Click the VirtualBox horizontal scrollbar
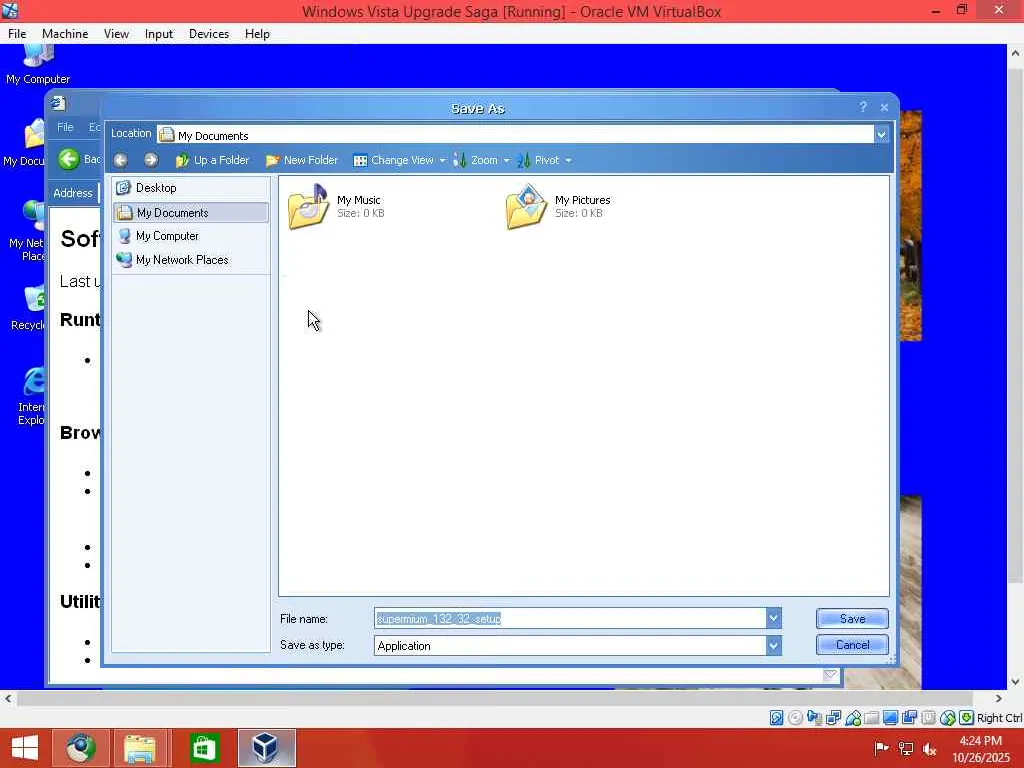The image size is (1024, 768). (494, 698)
